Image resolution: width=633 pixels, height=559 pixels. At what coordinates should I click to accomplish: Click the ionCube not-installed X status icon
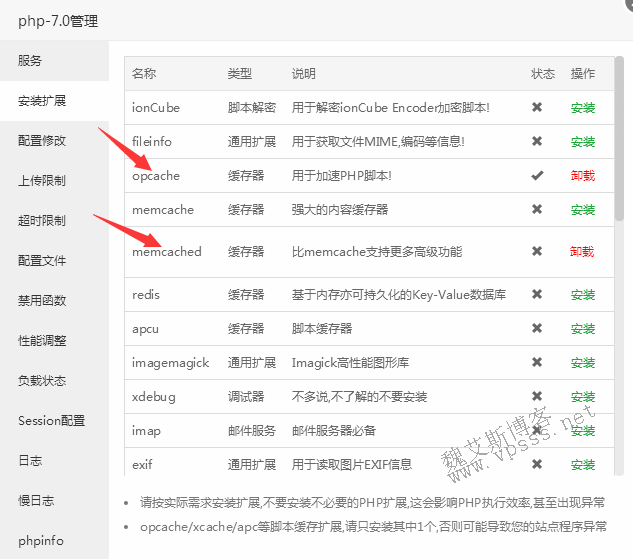coord(537,107)
